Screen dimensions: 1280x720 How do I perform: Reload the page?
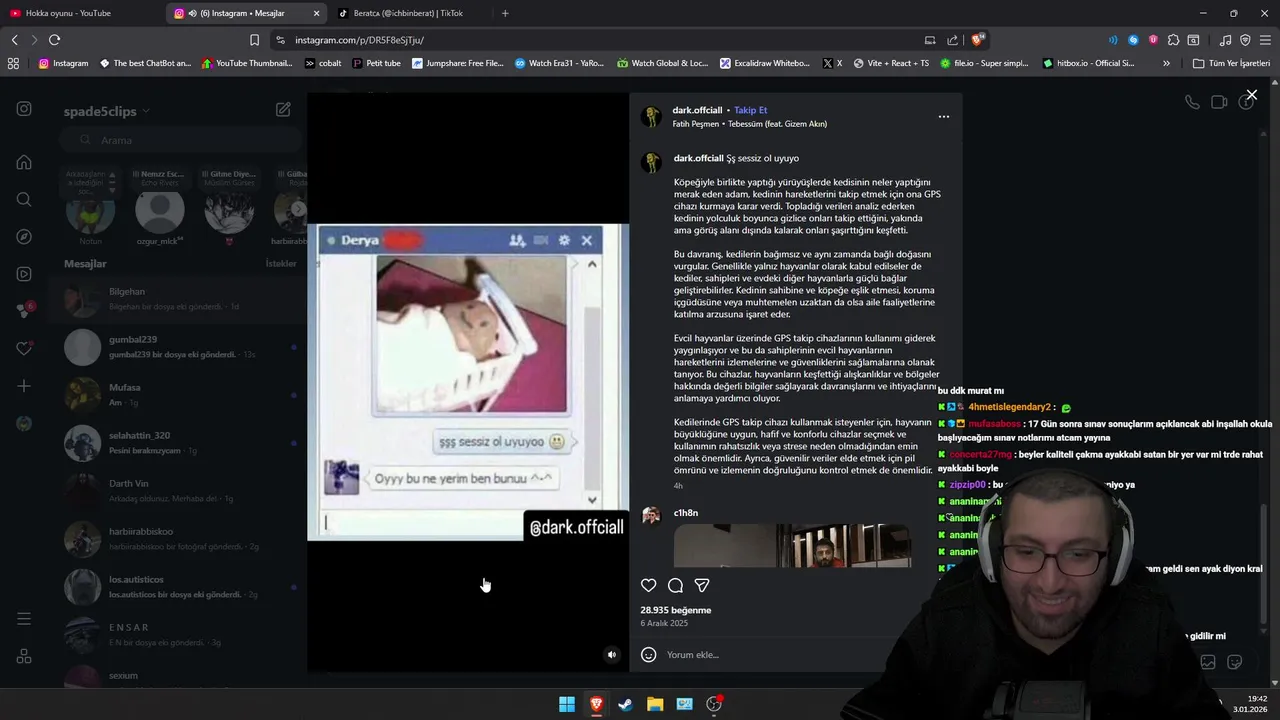[x=54, y=40]
